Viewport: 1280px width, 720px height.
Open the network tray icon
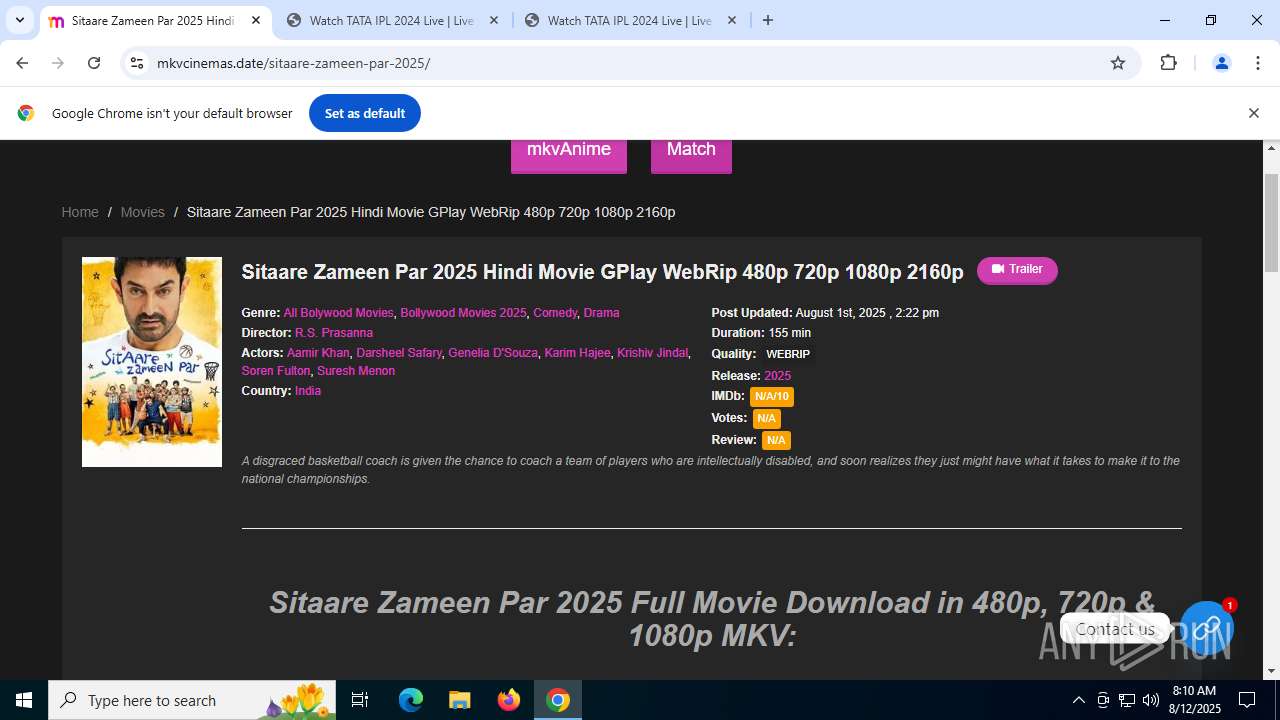[x=1127, y=700]
